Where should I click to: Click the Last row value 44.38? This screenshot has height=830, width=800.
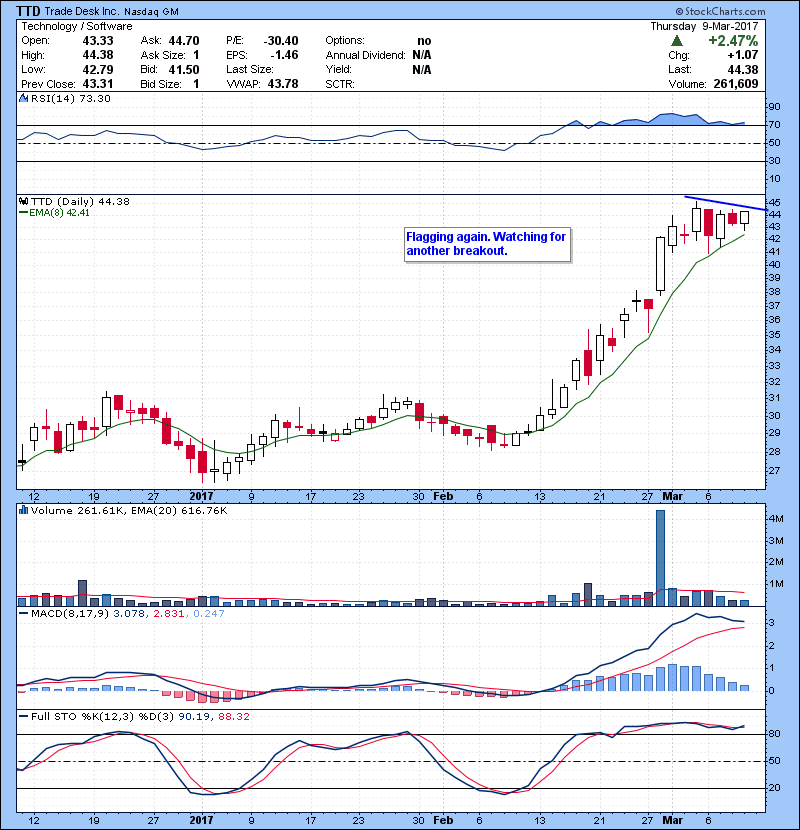(x=743, y=69)
